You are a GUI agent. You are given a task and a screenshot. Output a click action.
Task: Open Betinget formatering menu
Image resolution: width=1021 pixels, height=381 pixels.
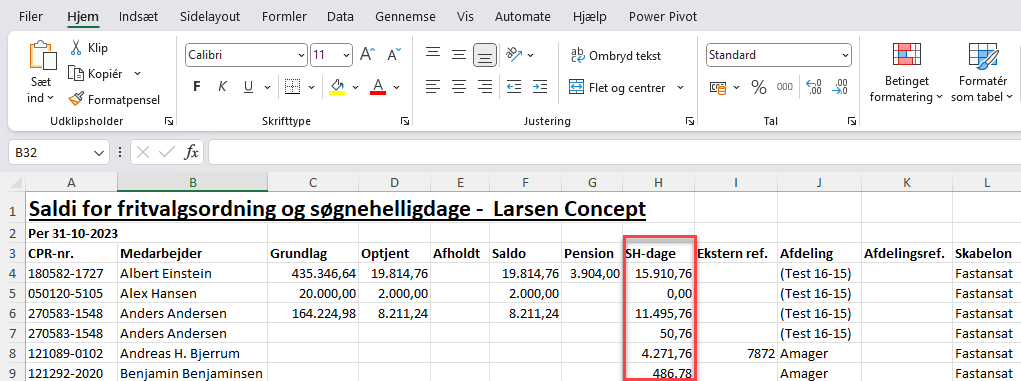point(906,72)
